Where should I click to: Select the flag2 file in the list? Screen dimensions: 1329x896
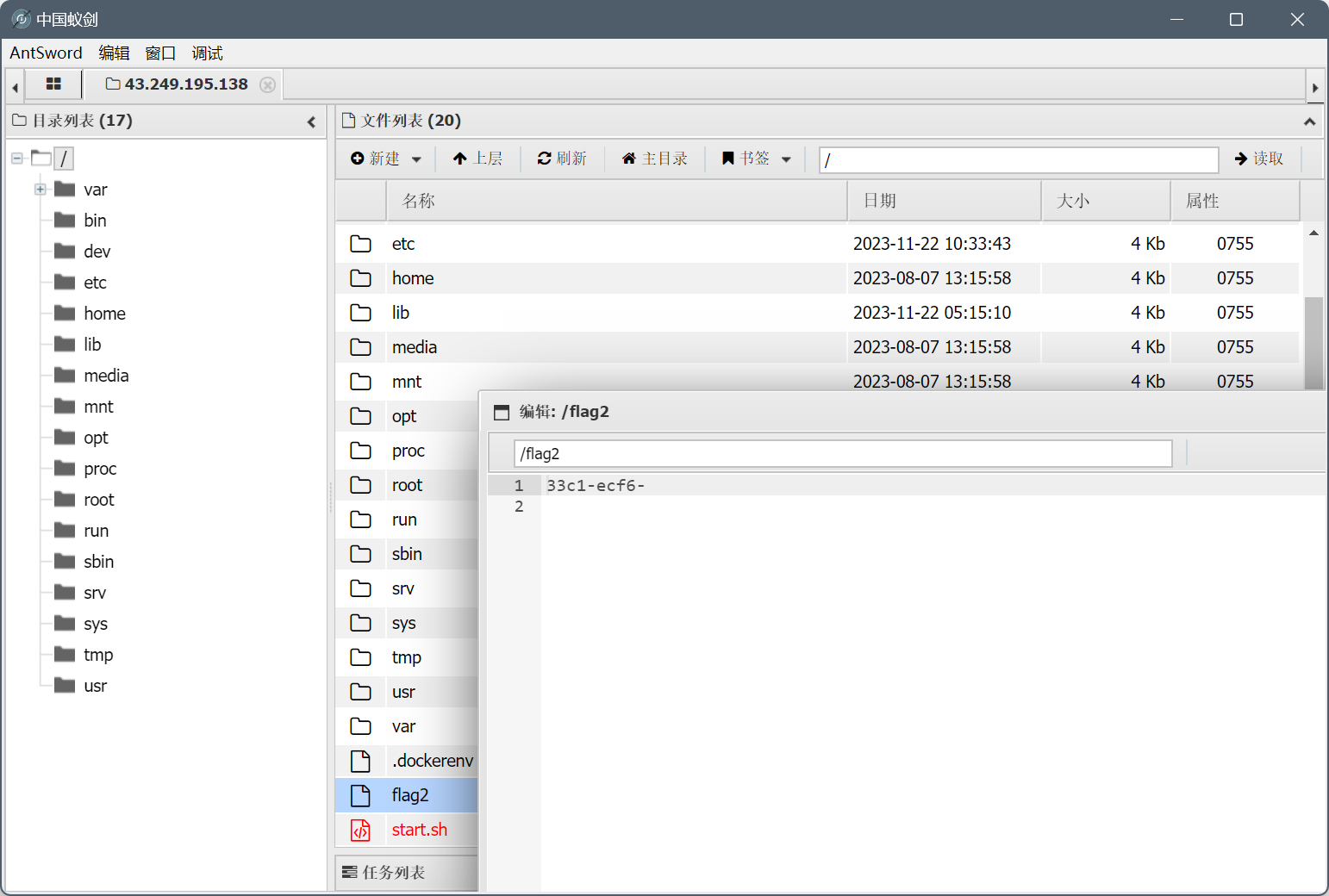(x=410, y=795)
